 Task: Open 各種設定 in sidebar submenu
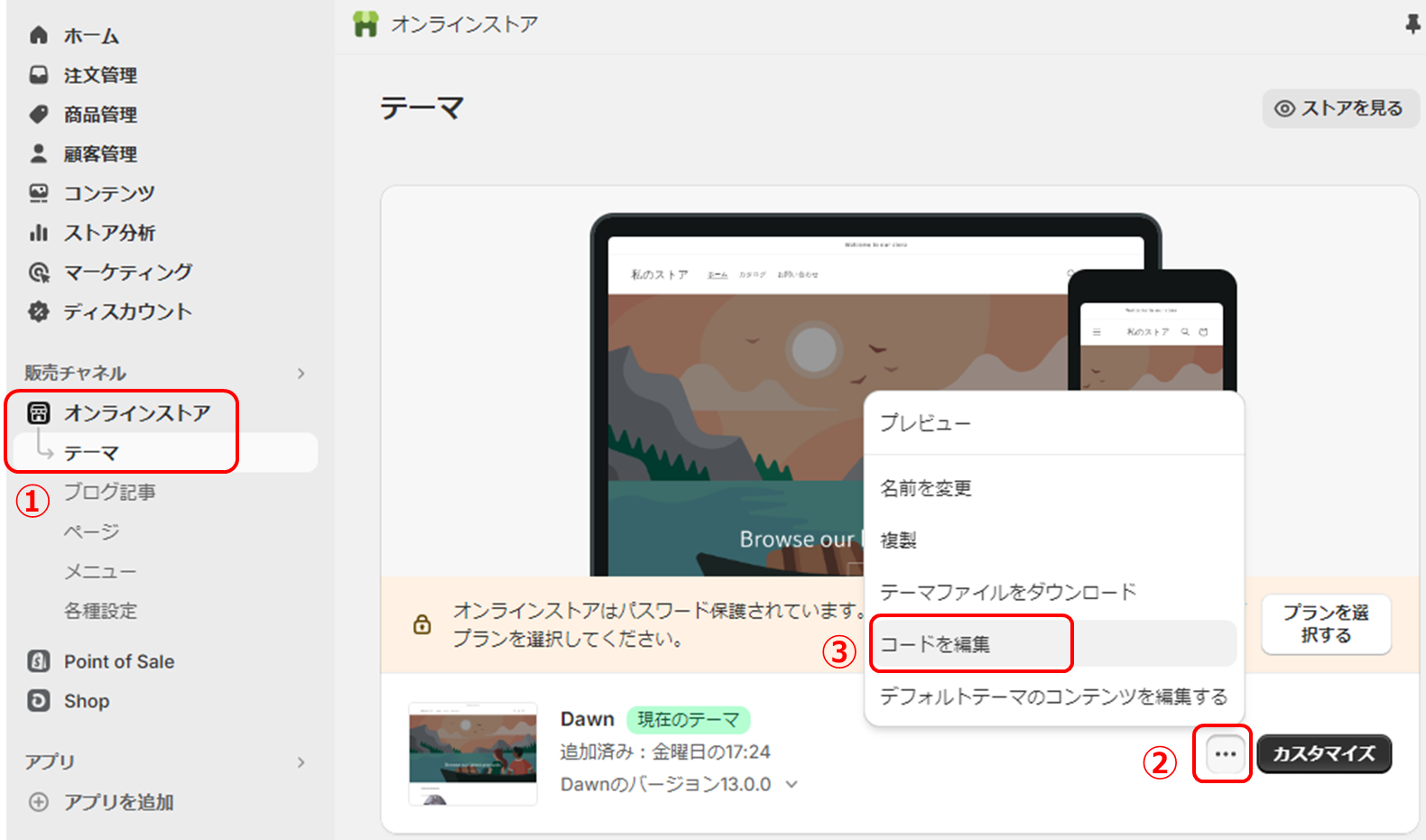[100, 611]
